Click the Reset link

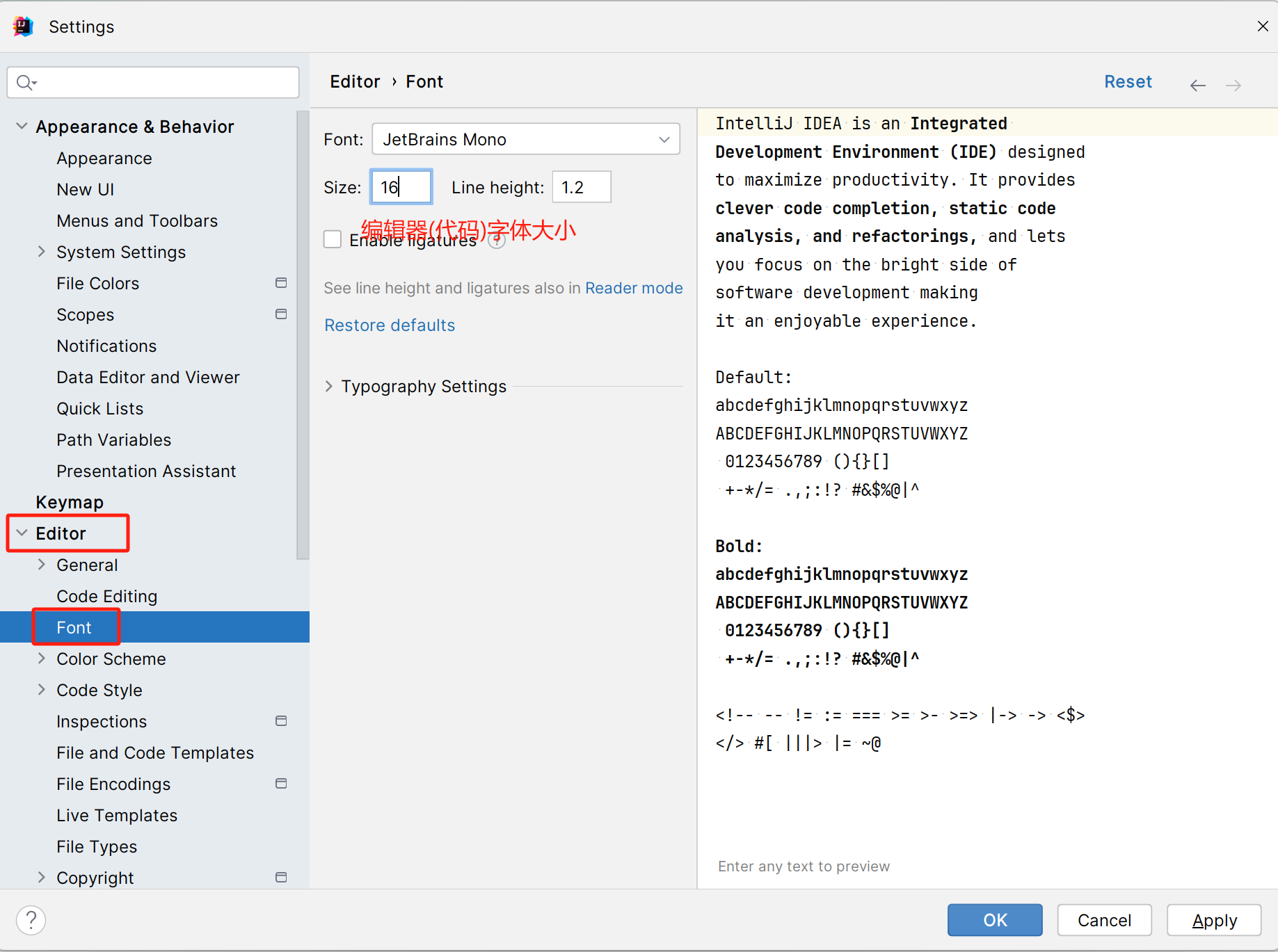[1128, 82]
